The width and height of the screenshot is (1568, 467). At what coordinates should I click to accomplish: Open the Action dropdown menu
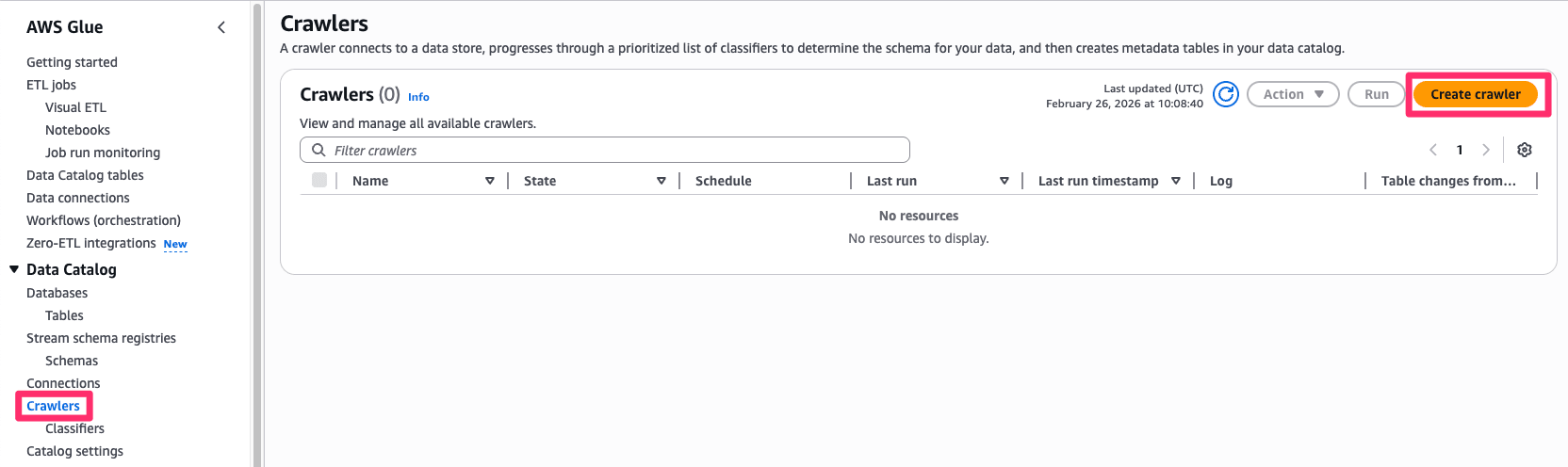1293,94
